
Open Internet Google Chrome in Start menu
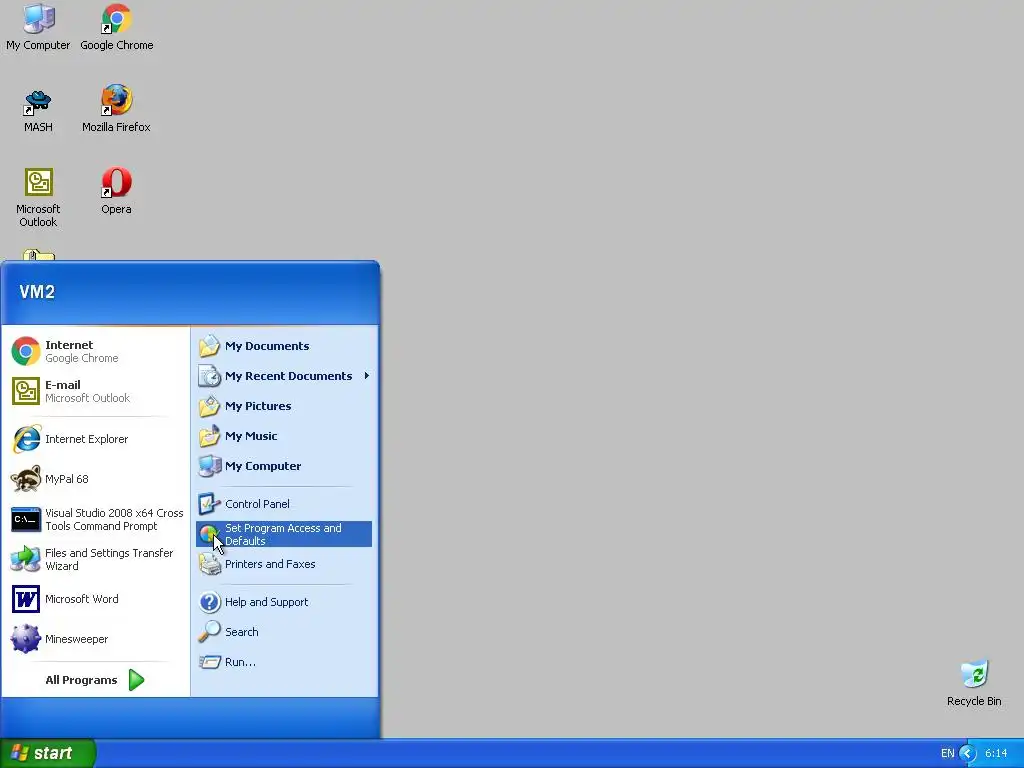(x=95, y=351)
